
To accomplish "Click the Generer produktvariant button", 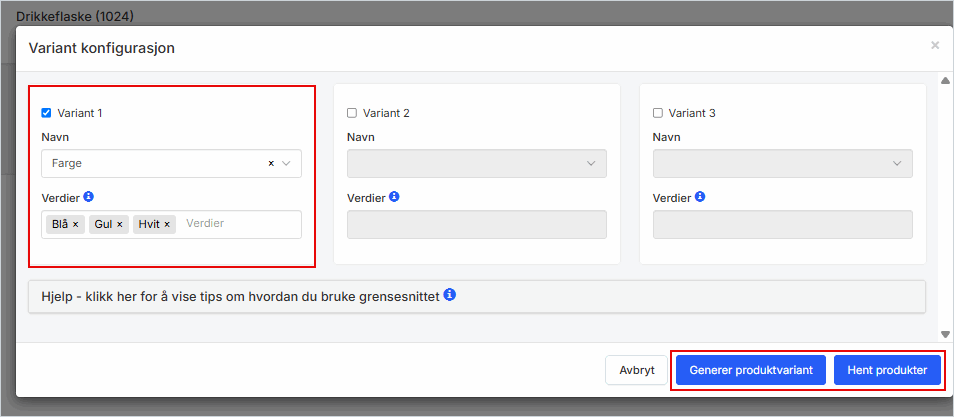I will [750, 370].
